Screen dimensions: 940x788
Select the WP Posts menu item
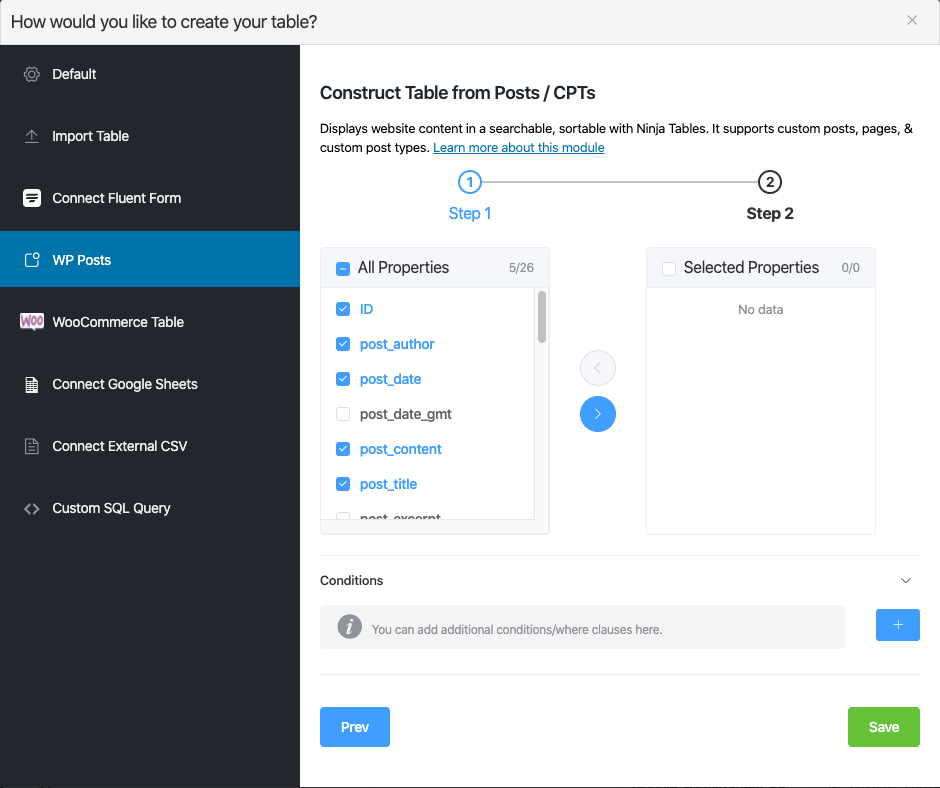tap(82, 260)
